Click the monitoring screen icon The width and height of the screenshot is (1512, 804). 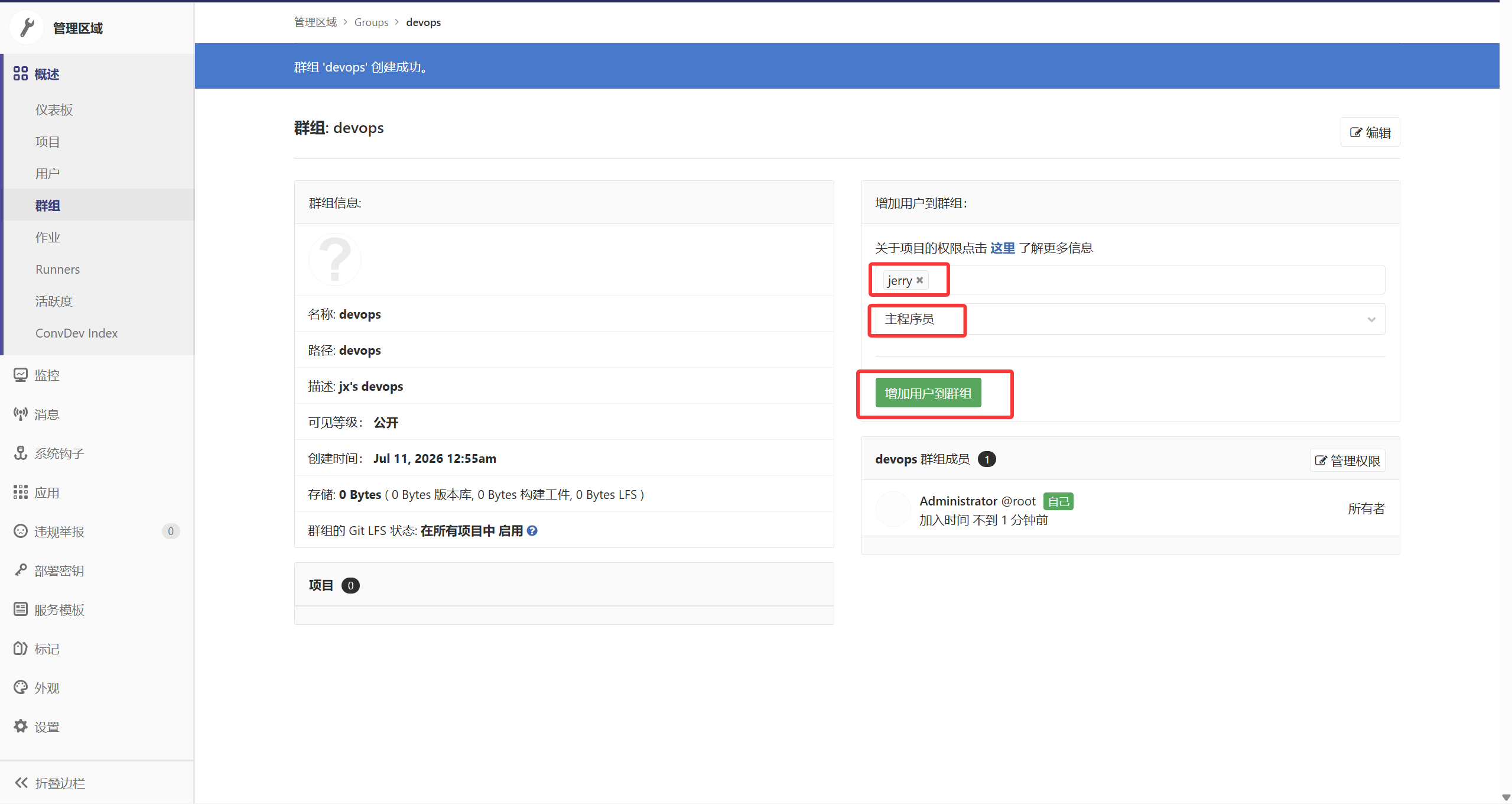tap(21, 375)
